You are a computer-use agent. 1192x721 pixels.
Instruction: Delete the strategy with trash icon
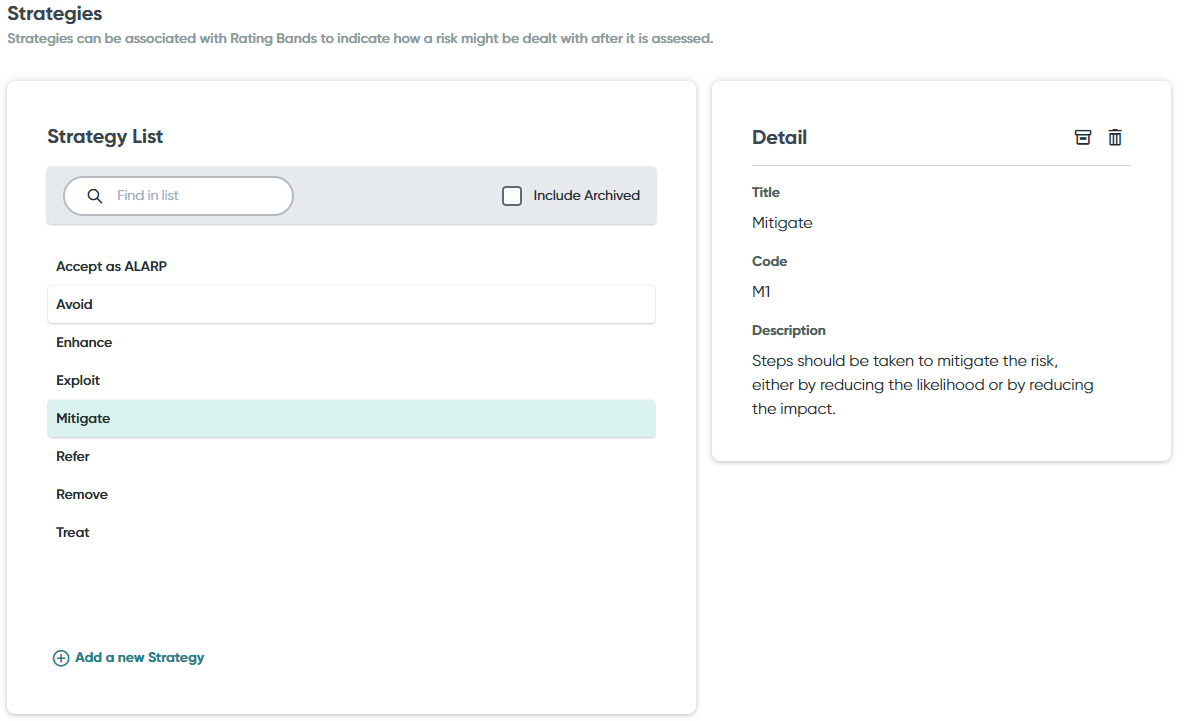[1114, 137]
